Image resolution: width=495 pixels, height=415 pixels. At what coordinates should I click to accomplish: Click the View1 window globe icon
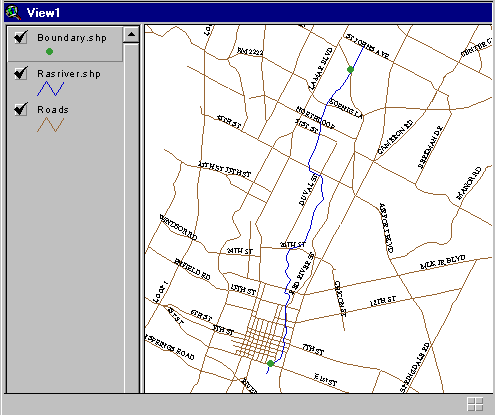13,13
